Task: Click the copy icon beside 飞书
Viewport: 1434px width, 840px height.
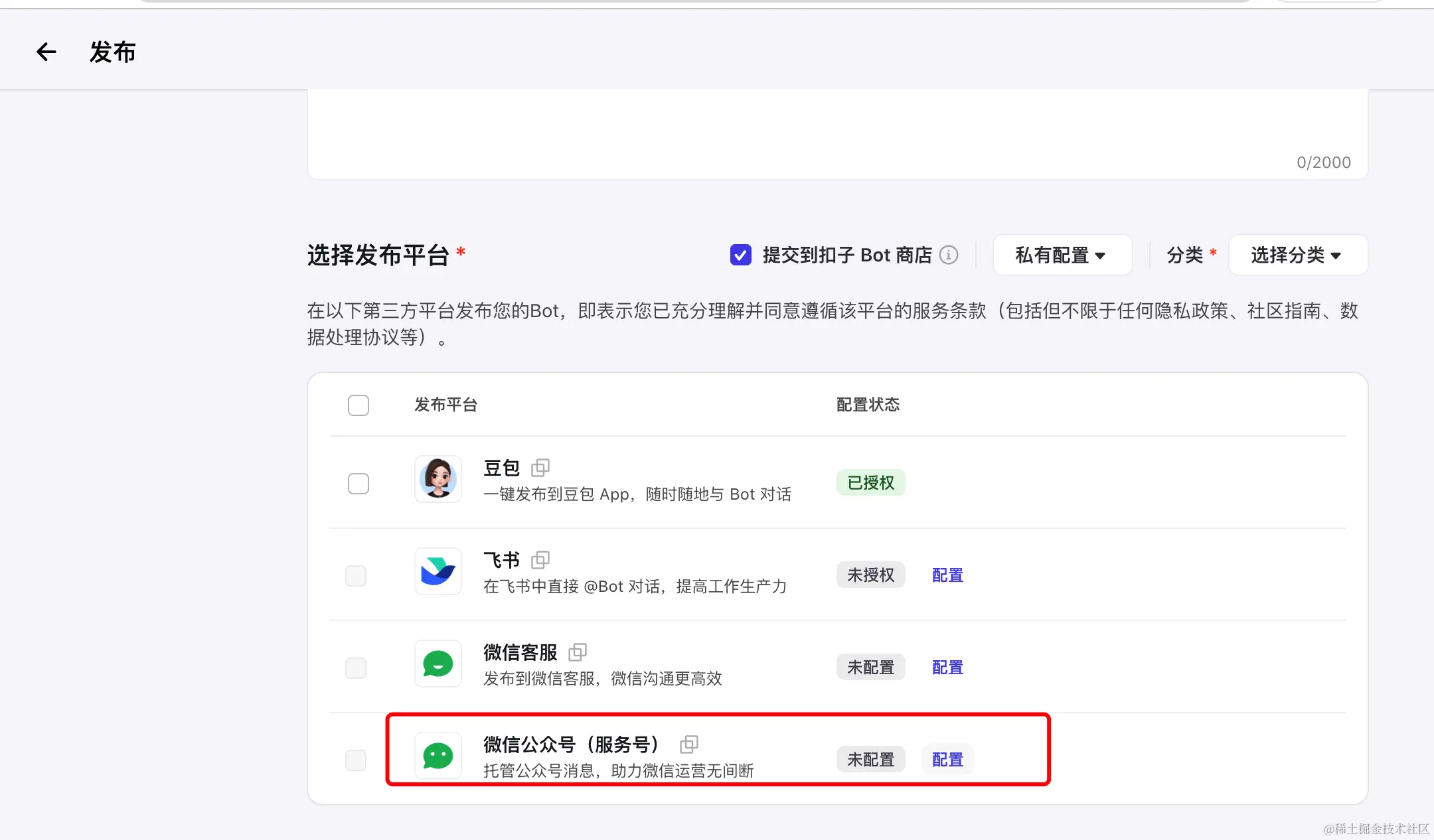Action: [540, 560]
